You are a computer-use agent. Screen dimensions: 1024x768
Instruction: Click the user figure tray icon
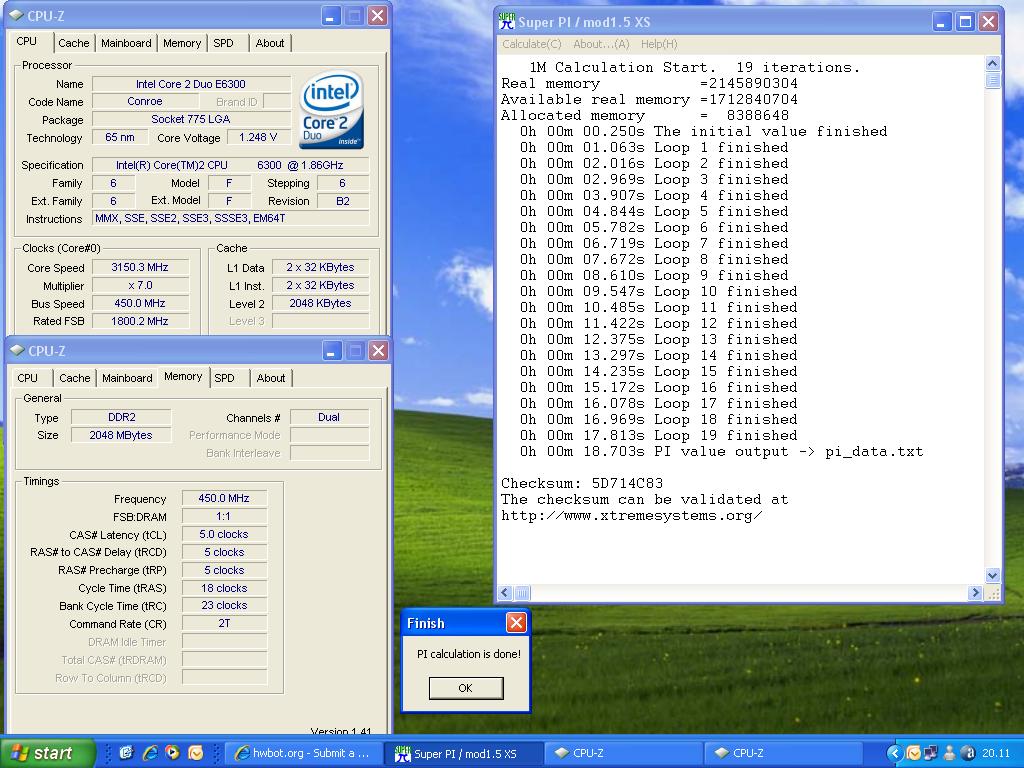pyautogui.click(x=950, y=753)
